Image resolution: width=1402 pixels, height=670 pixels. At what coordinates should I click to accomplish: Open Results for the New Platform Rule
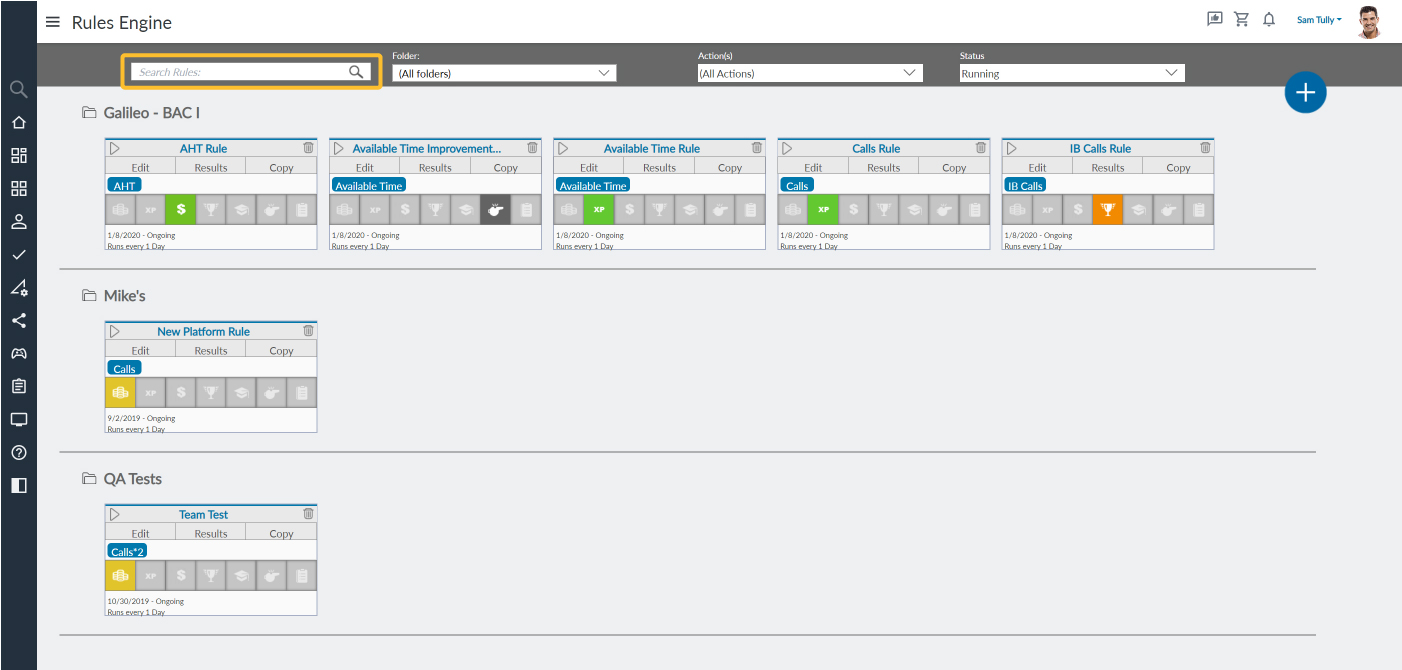(210, 349)
